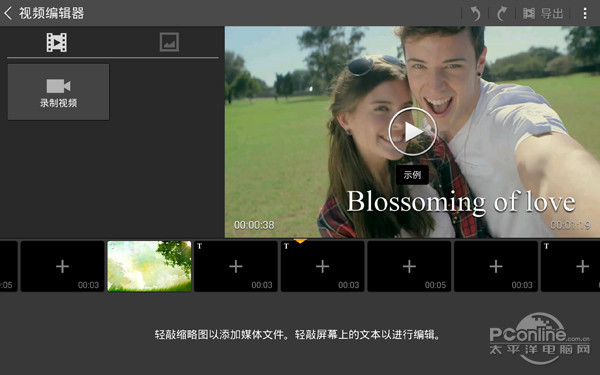Switch to the photos tab
600x375 pixels.
click(x=169, y=42)
